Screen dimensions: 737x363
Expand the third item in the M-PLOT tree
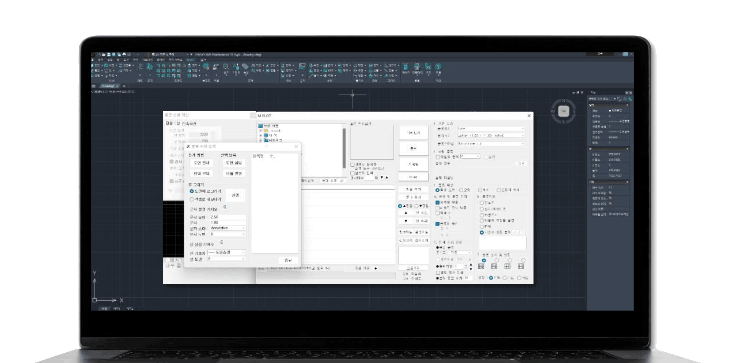tap(260, 135)
